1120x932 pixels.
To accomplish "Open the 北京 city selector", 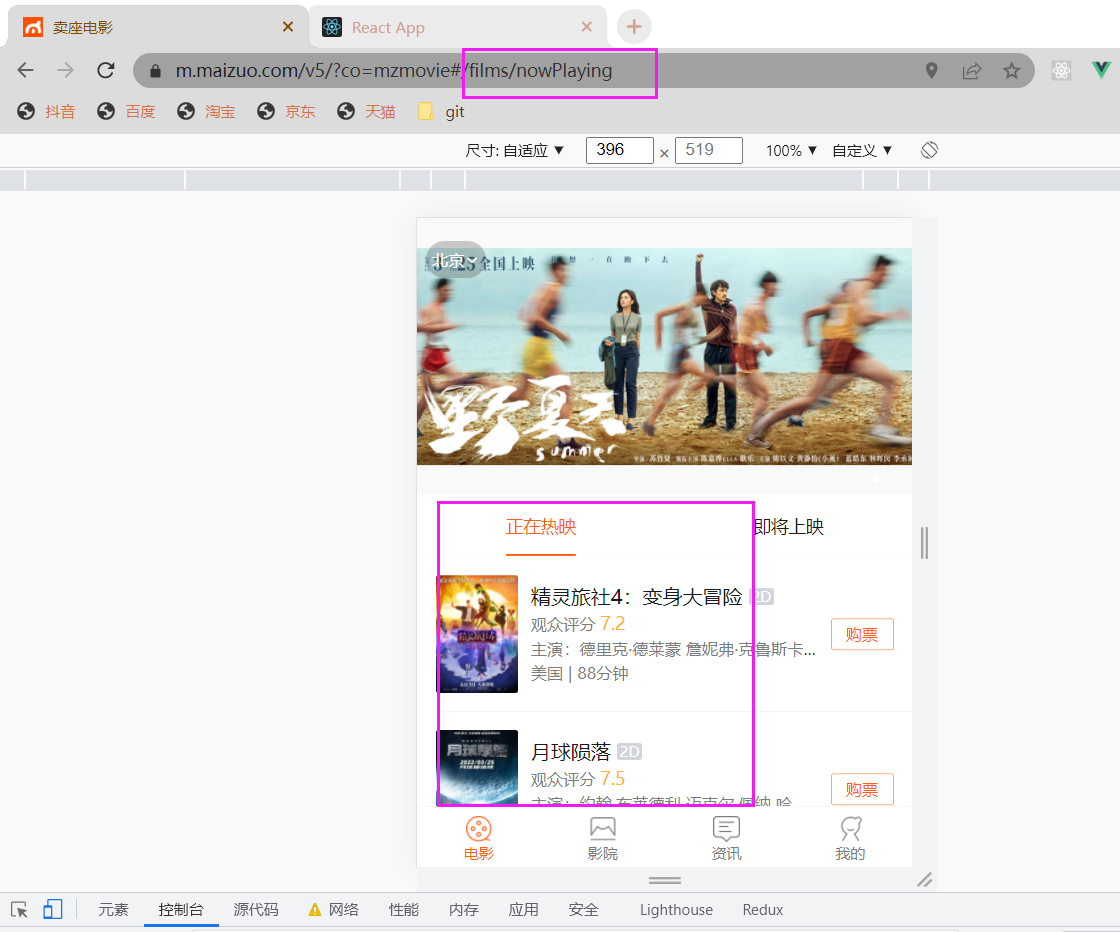I will [x=455, y=261].
